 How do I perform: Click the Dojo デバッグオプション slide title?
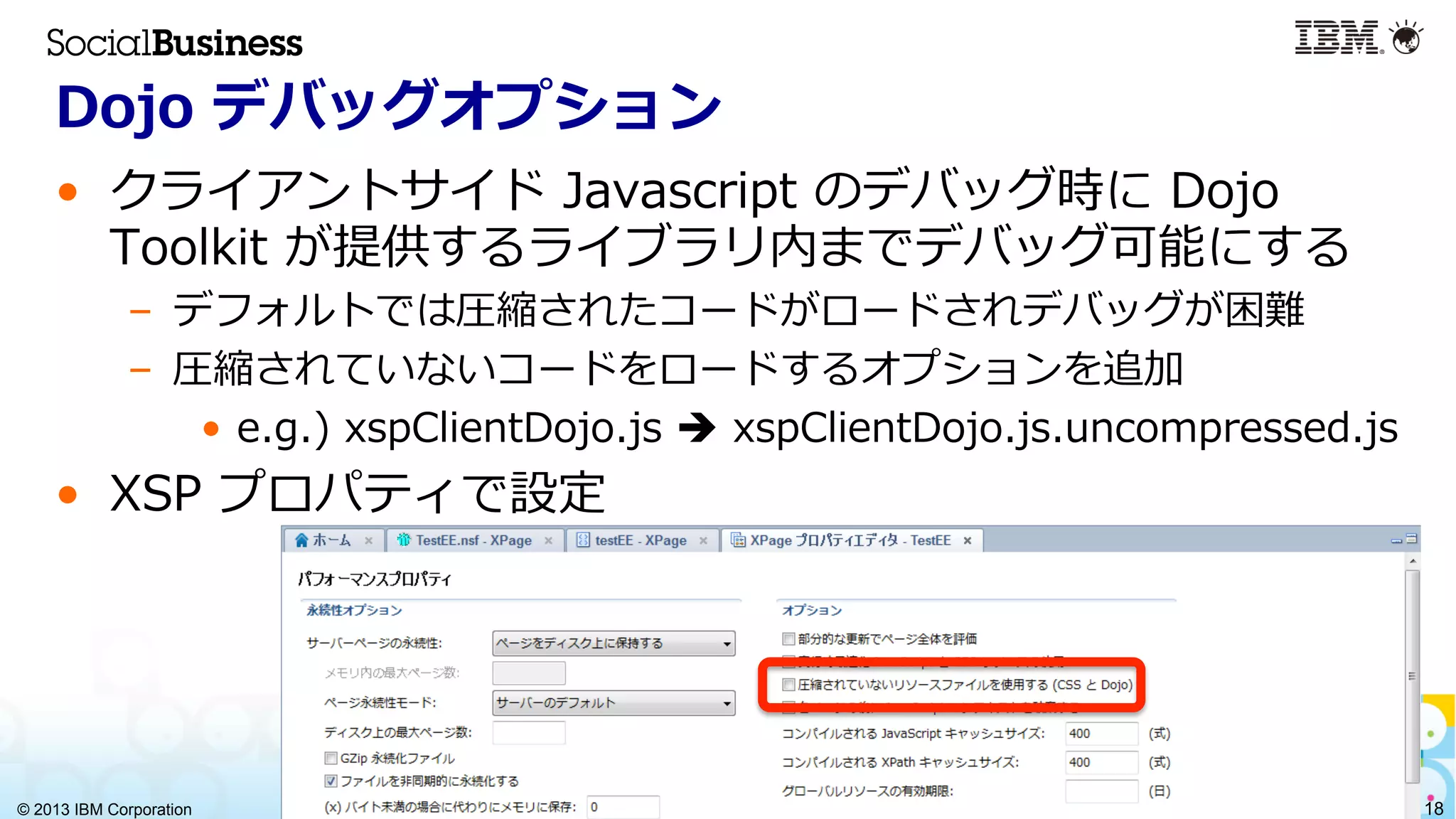point(389,107)
